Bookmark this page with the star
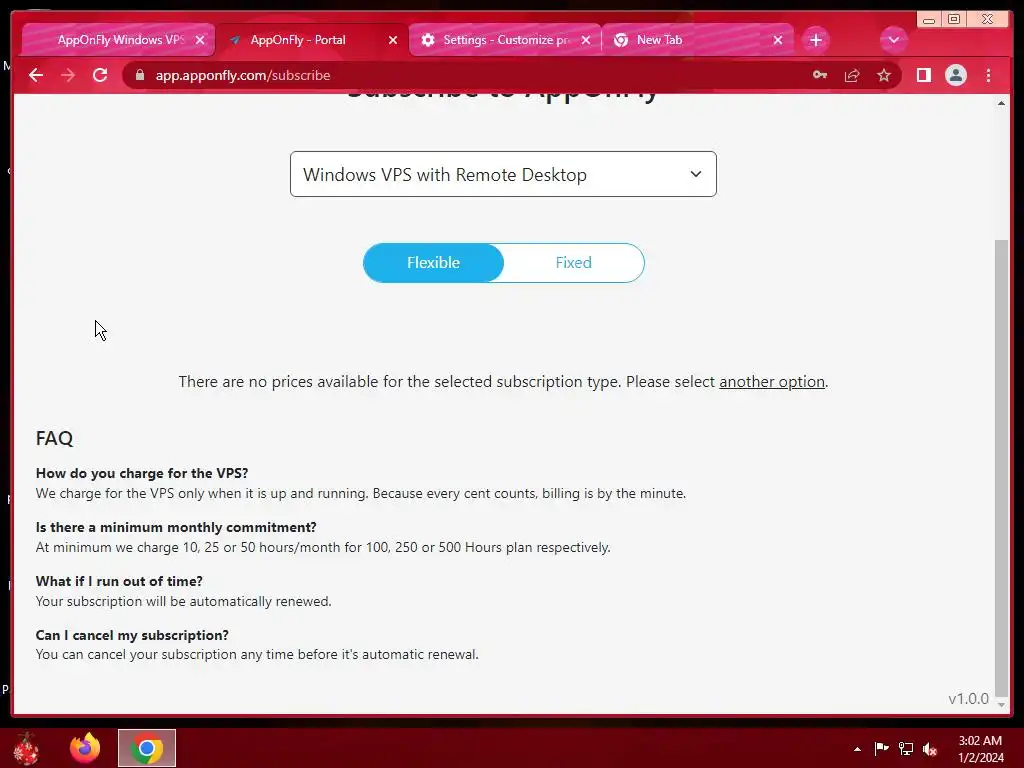The width and height of the screenshot is (1024, 768). pyautogui.click(x=884, y=75)
